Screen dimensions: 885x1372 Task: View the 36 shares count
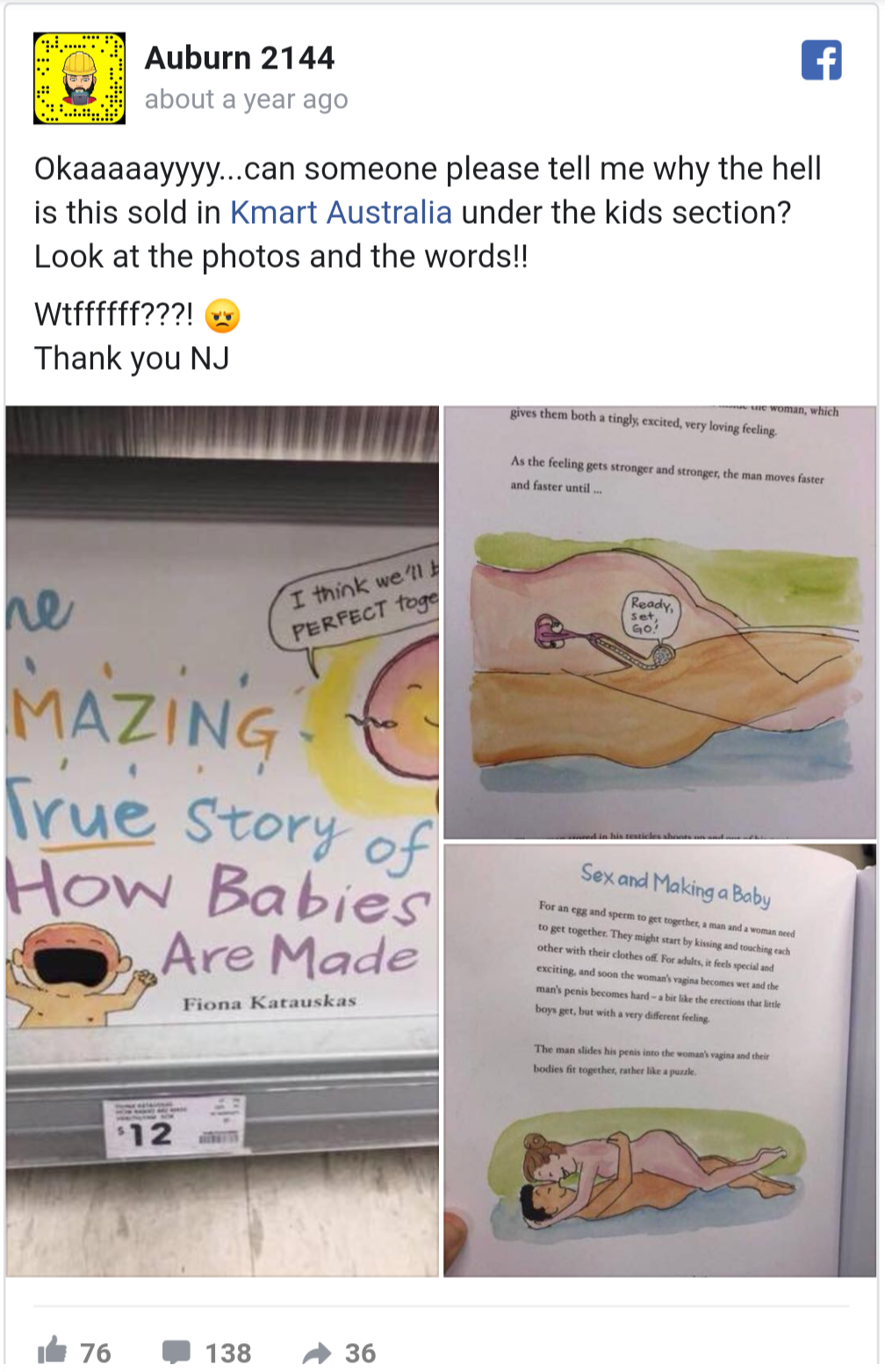click(360, 1353)
